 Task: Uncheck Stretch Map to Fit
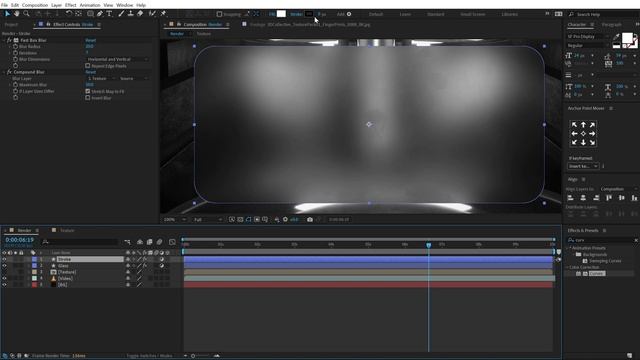click(x=88, y=91)
